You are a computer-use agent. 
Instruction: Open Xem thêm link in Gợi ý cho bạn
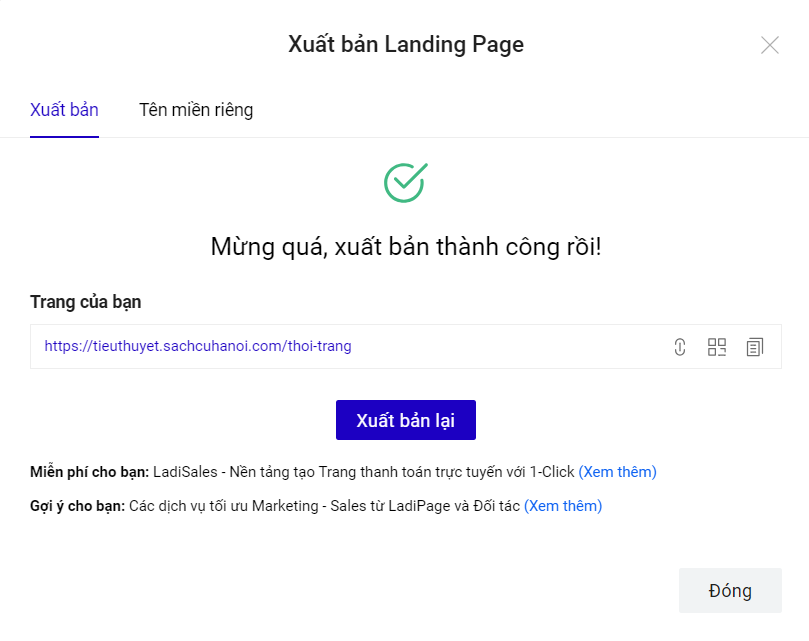click(x=563, y=505)
